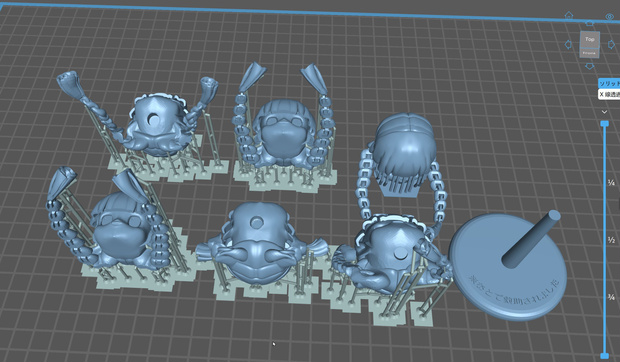Switch to X線透過 x-ray display mode
The image size is (620, 362).
pos(609,94)
